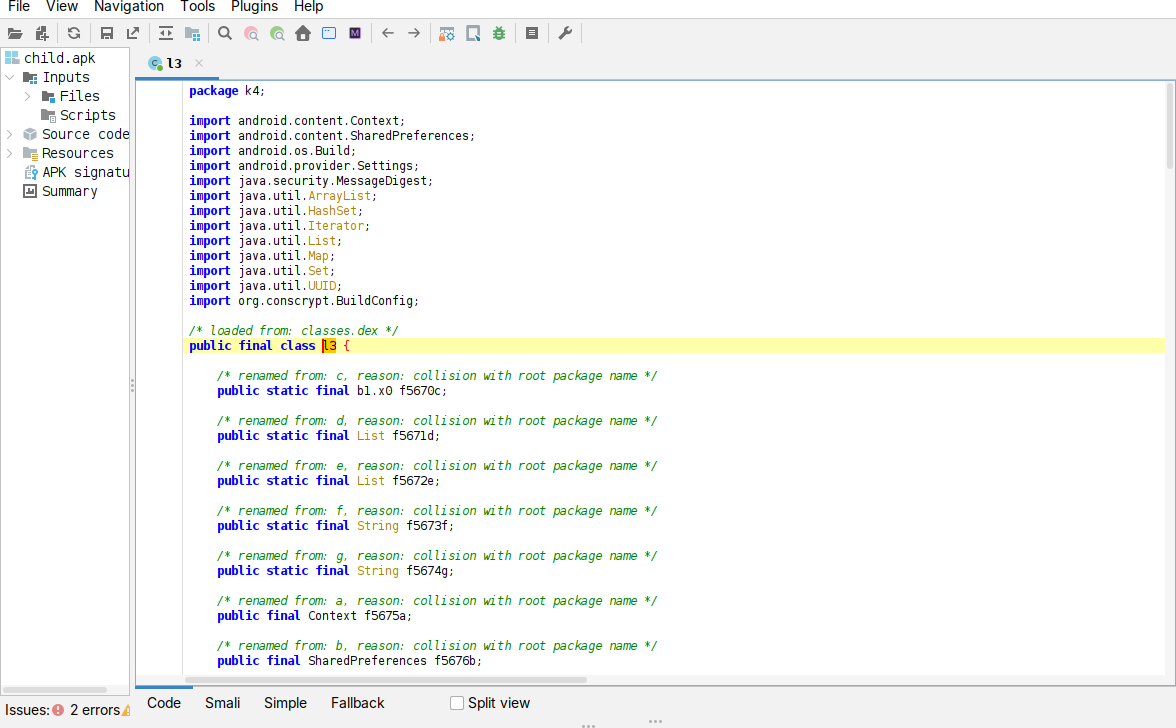Select the Code view tab

164,703
